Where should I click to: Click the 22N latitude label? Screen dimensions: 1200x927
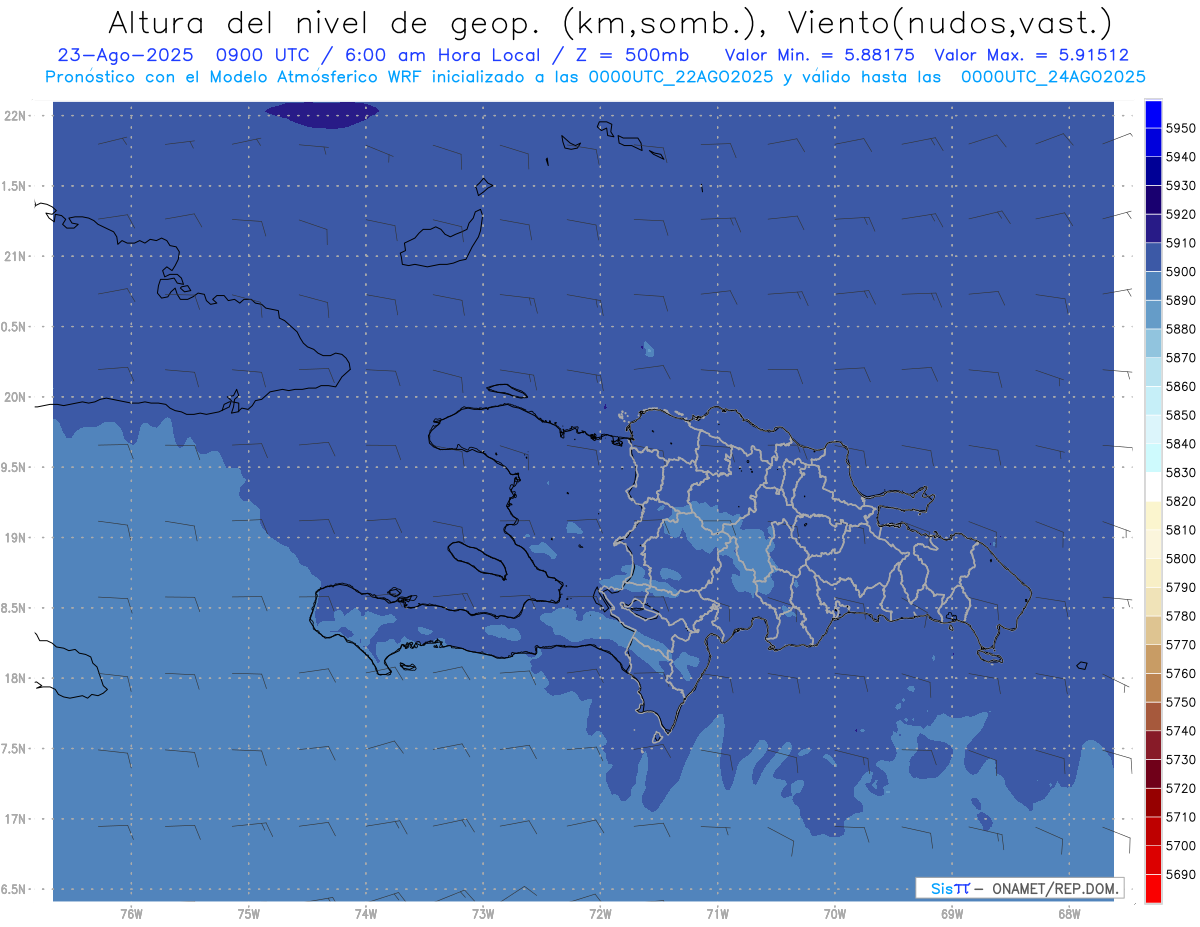tap(16, 115)
